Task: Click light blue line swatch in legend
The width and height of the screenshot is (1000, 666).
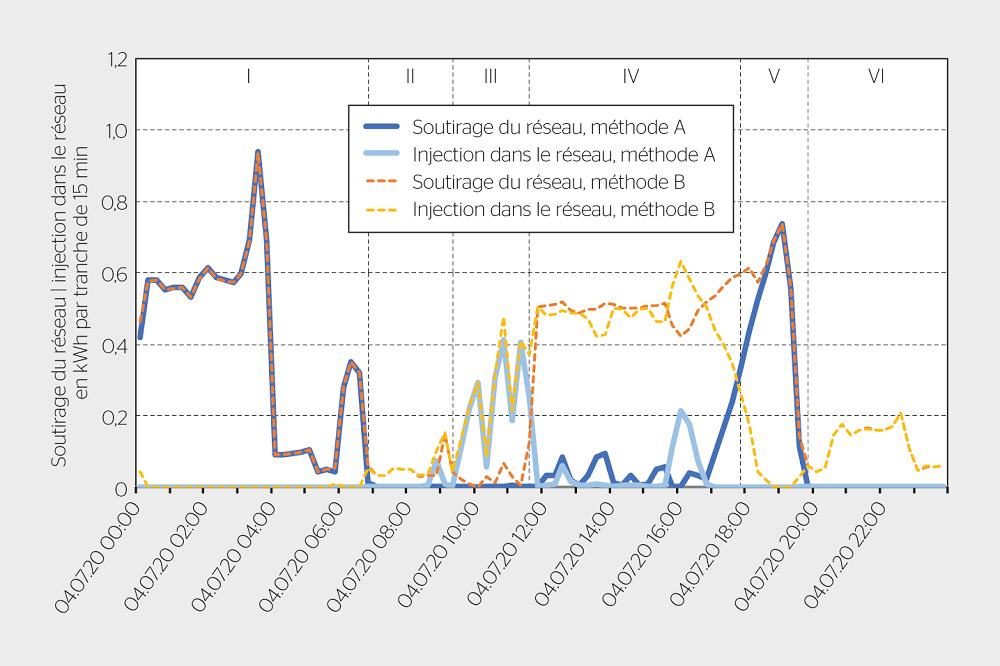Action: pyautogui.click(x=381, y=155)
